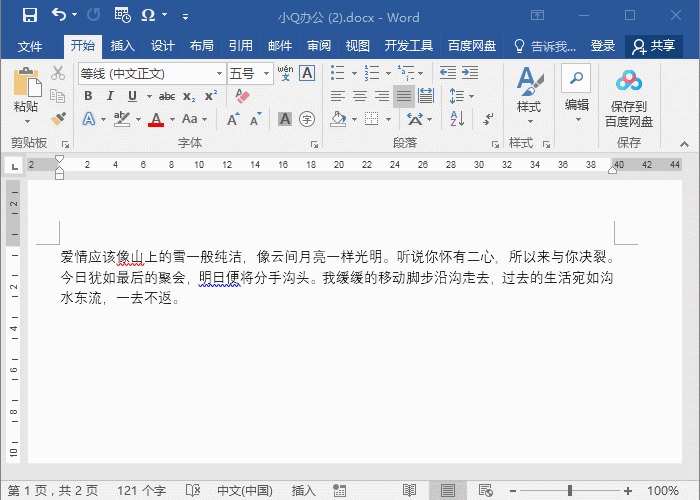Screen dimensions: 700x500
Task: Toggle Italic formatting
Action: 110,96
